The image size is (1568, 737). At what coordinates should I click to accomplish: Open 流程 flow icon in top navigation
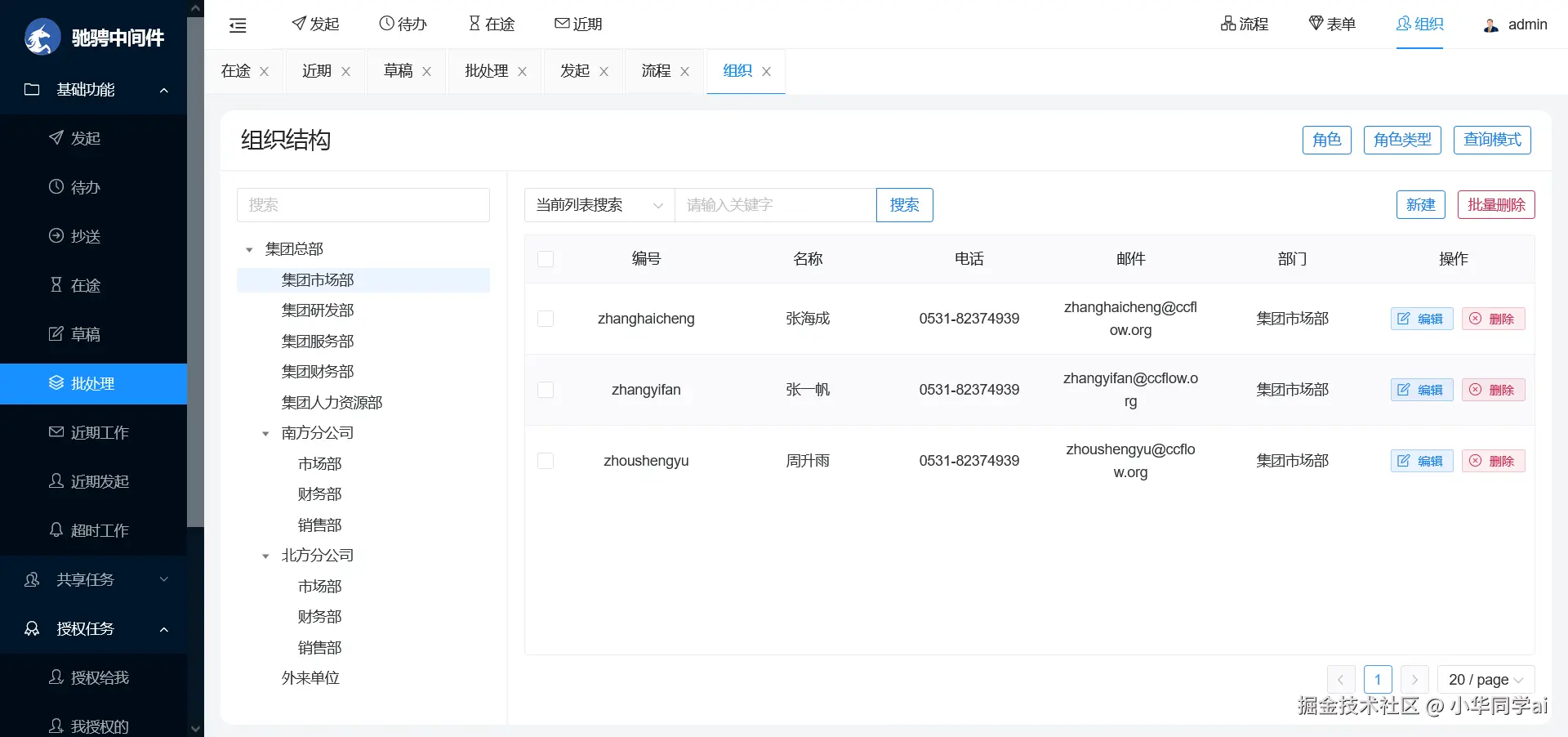(x=1228, y=24)
